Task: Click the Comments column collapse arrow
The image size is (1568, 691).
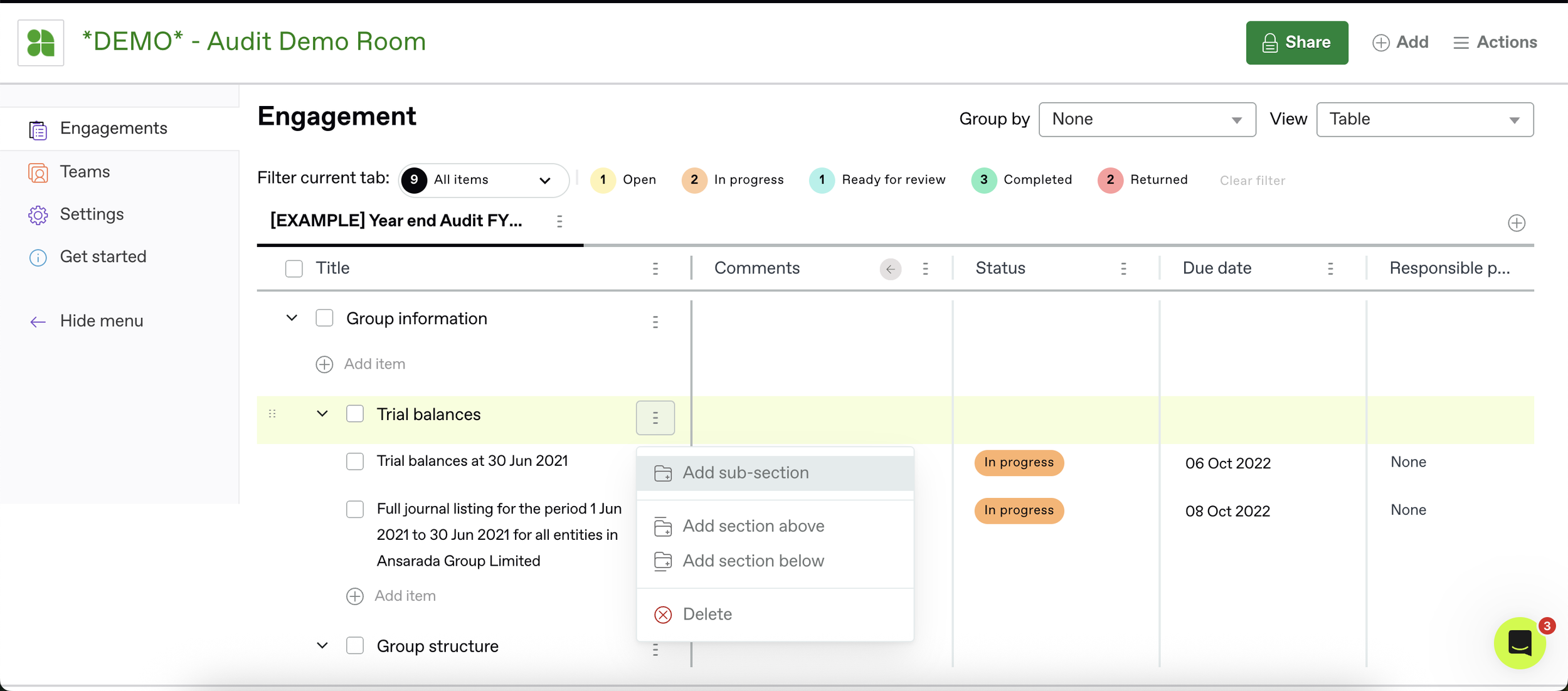Action: (x=890, y=269)
